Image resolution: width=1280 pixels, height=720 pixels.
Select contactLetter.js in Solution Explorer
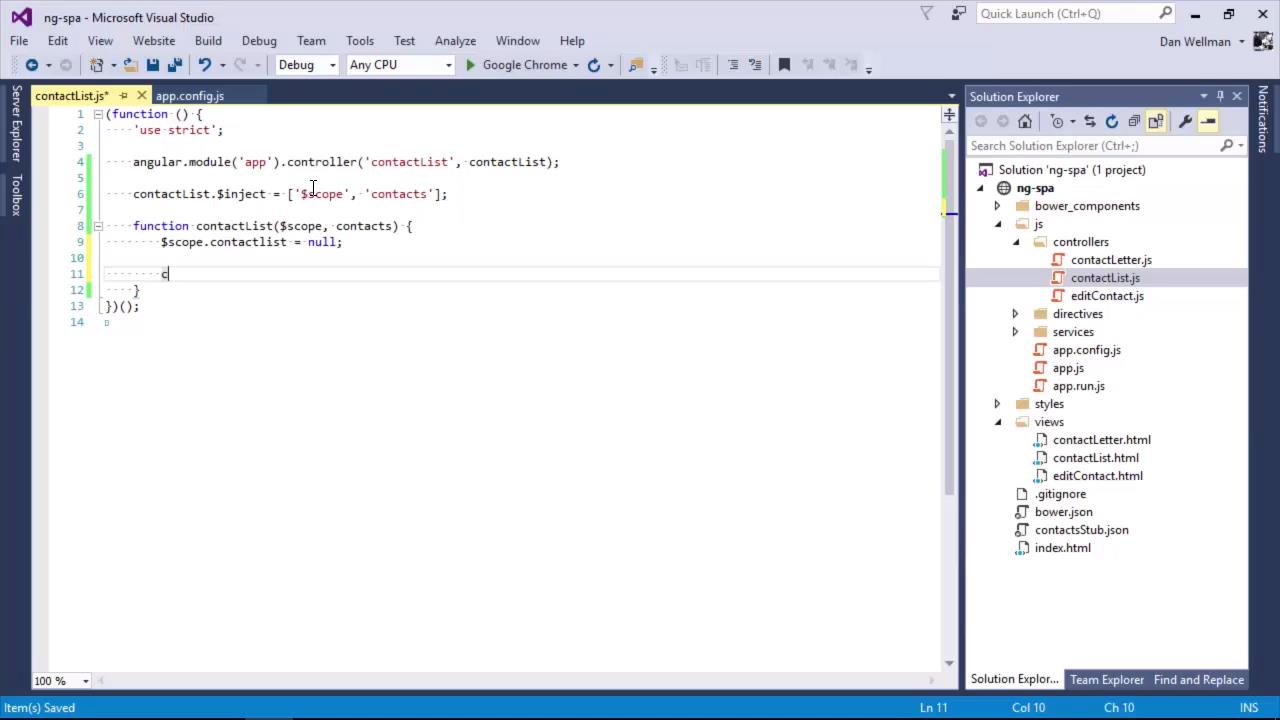point(1111,260)
